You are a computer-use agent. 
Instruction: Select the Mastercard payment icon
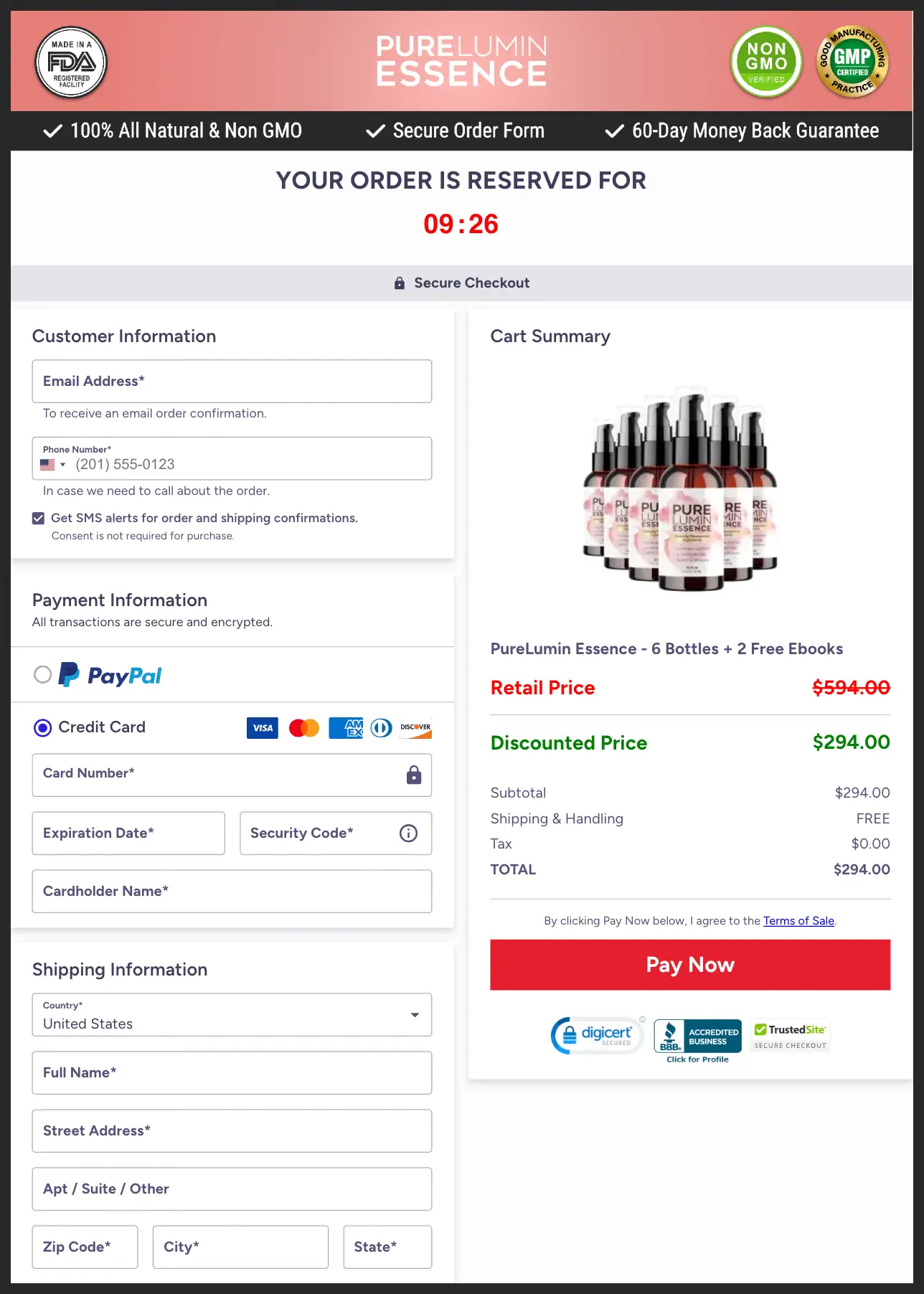coord(303,727)
